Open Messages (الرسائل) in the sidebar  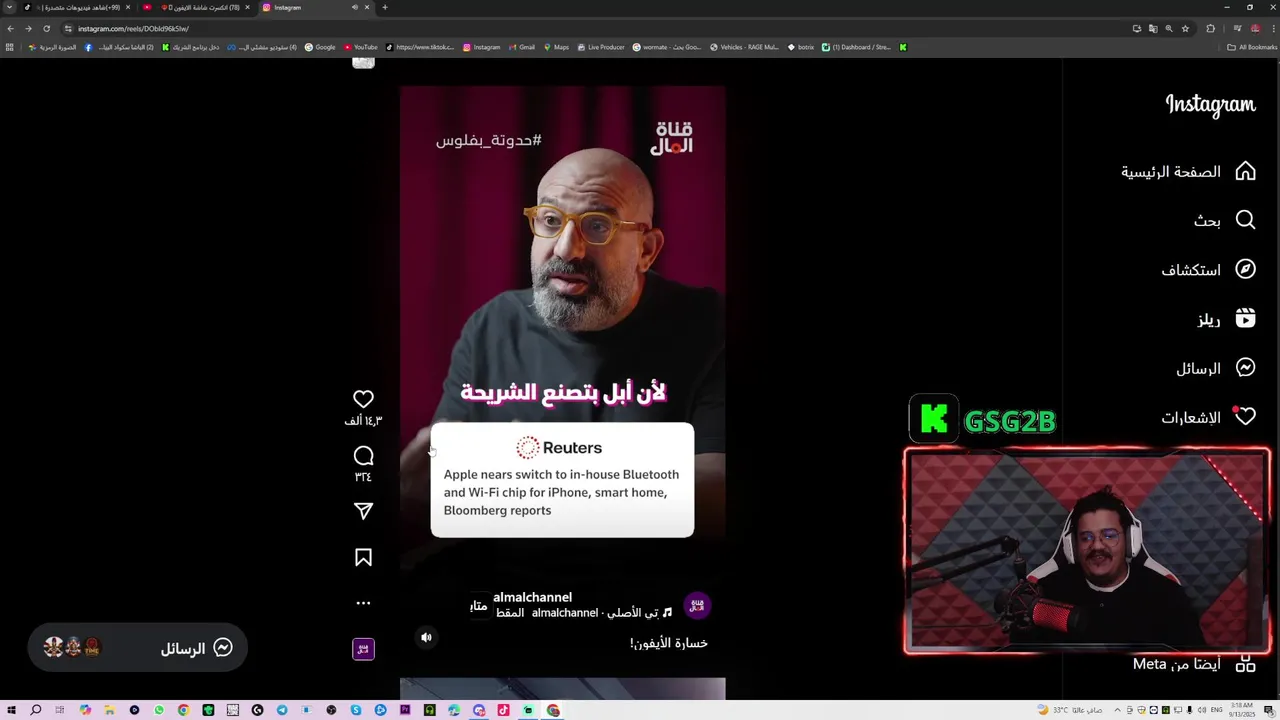pos(1216,368)
